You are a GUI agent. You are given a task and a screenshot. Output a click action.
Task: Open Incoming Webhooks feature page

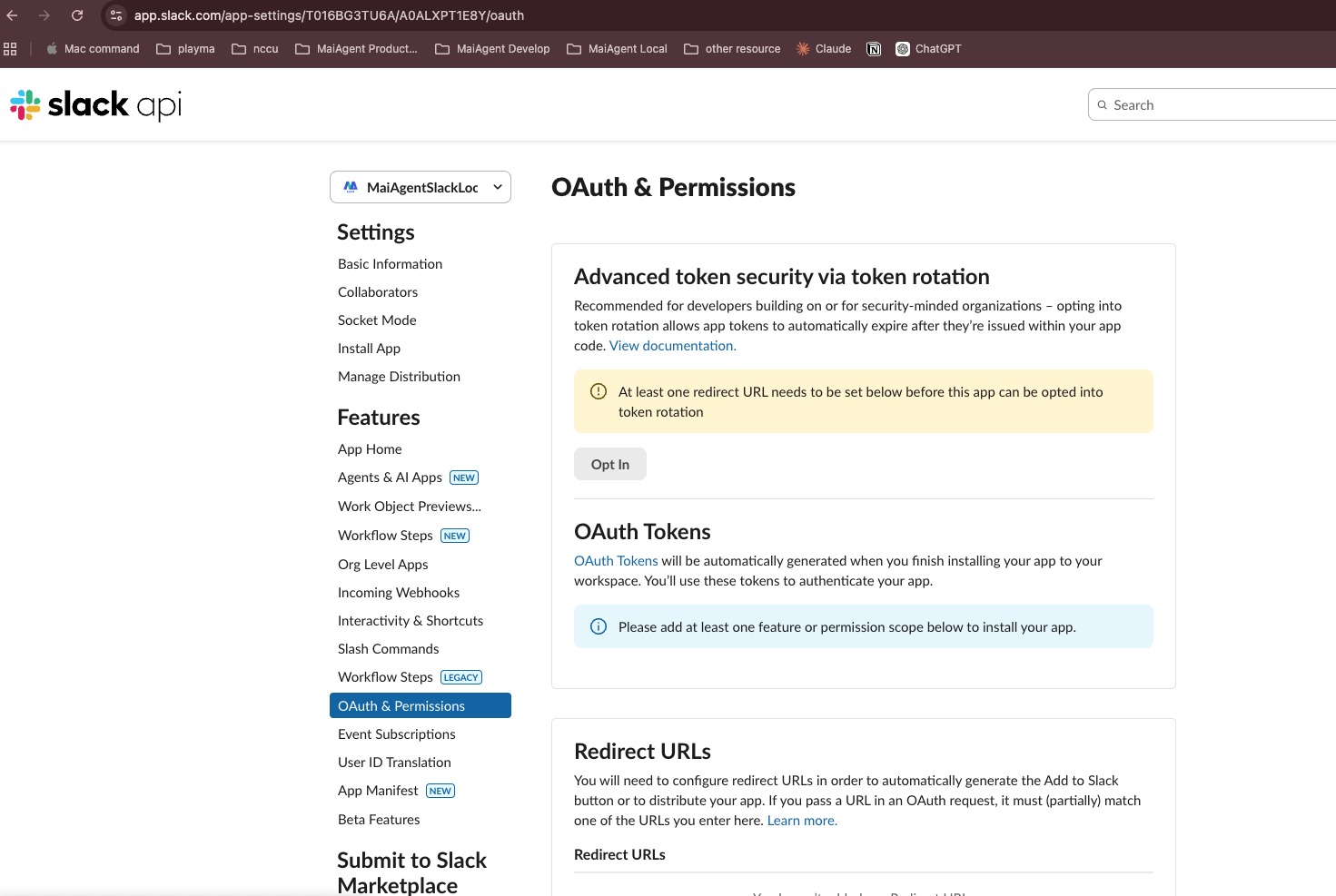[398, 593]
